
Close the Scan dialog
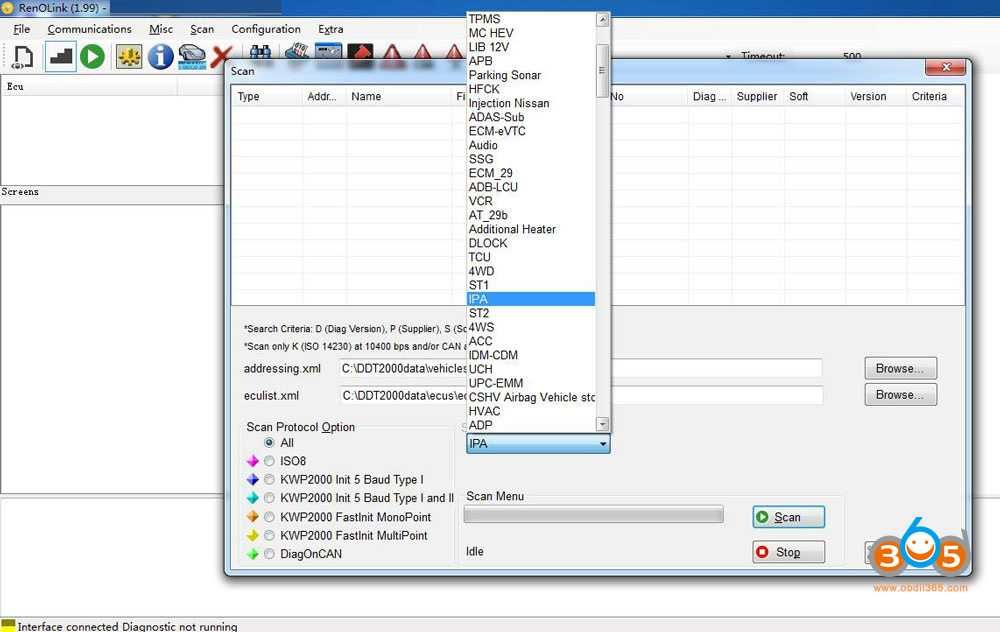pyautogui.click(x=945, y=67)
